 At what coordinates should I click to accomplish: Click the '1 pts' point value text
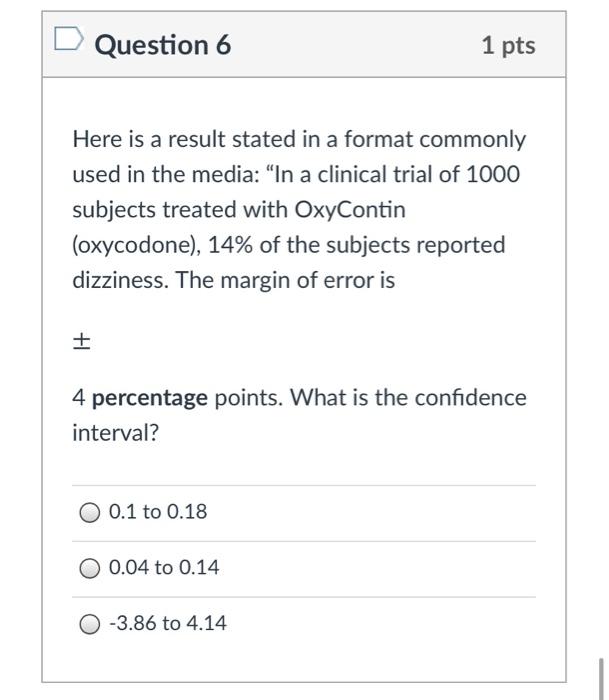[509, 46]
